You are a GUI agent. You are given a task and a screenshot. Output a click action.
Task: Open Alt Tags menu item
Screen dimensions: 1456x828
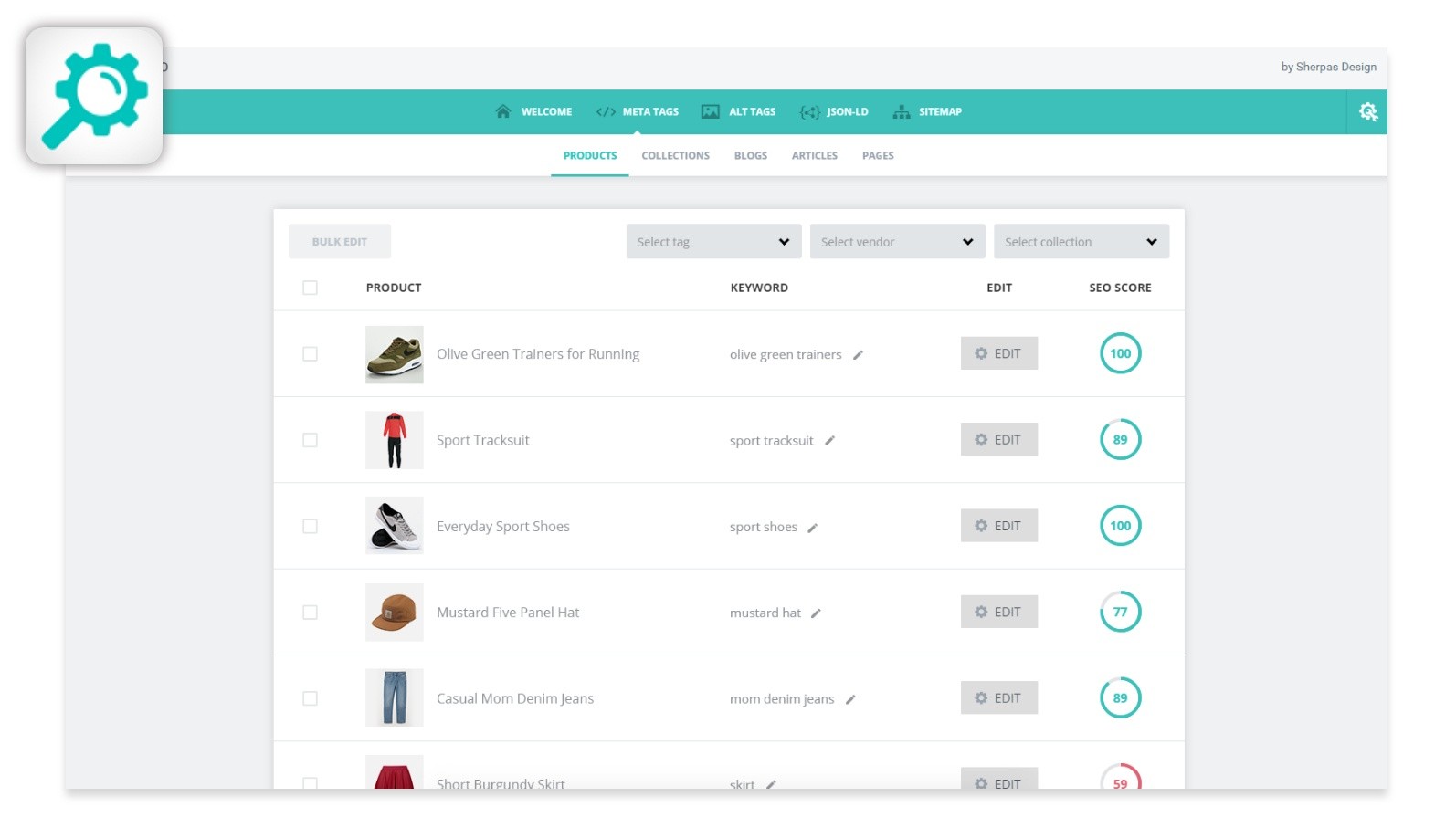pos(752,112)
